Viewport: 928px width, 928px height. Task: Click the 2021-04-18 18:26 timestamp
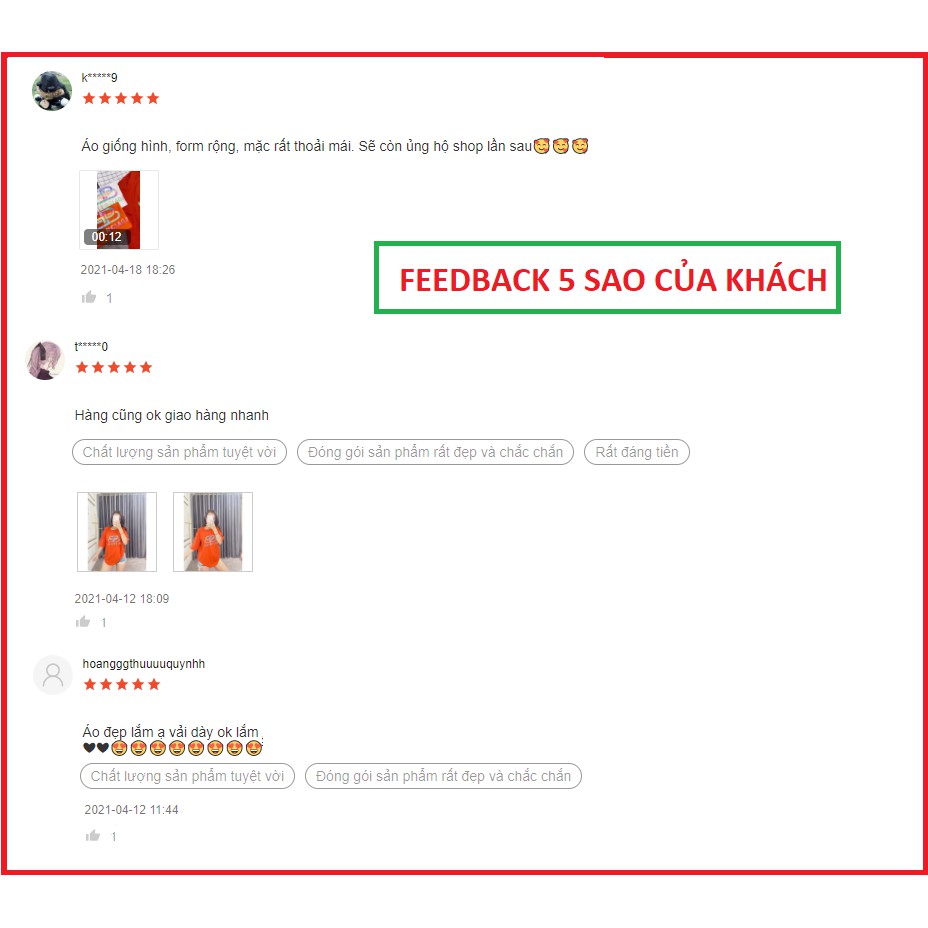coord(128,270)
